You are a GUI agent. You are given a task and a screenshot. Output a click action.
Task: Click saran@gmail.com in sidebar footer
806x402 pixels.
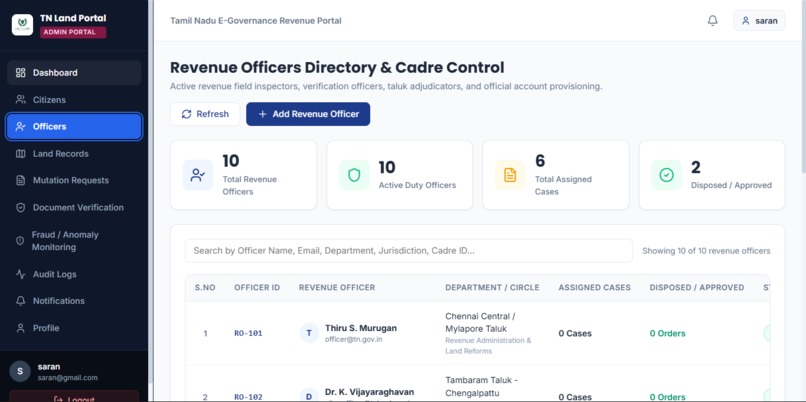click(68, 377)
